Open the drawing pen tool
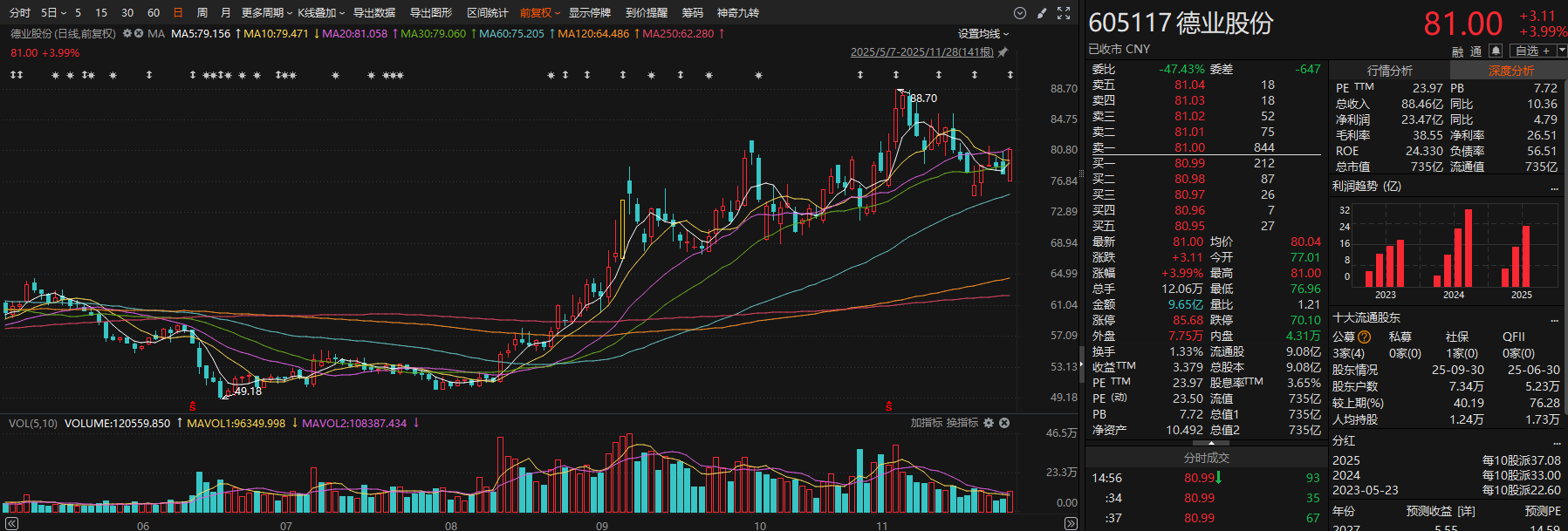The image size is (1568, 531). pyautogui.click(x=1042, y=13)
